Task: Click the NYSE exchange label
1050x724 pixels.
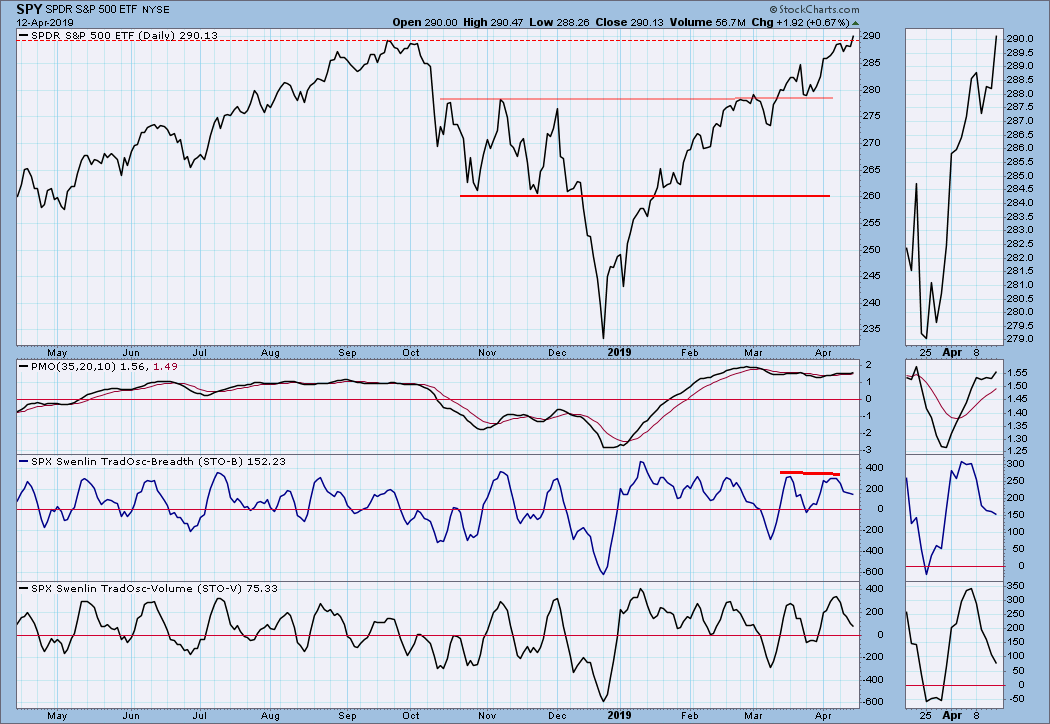Action: click(x=155, y=10)
